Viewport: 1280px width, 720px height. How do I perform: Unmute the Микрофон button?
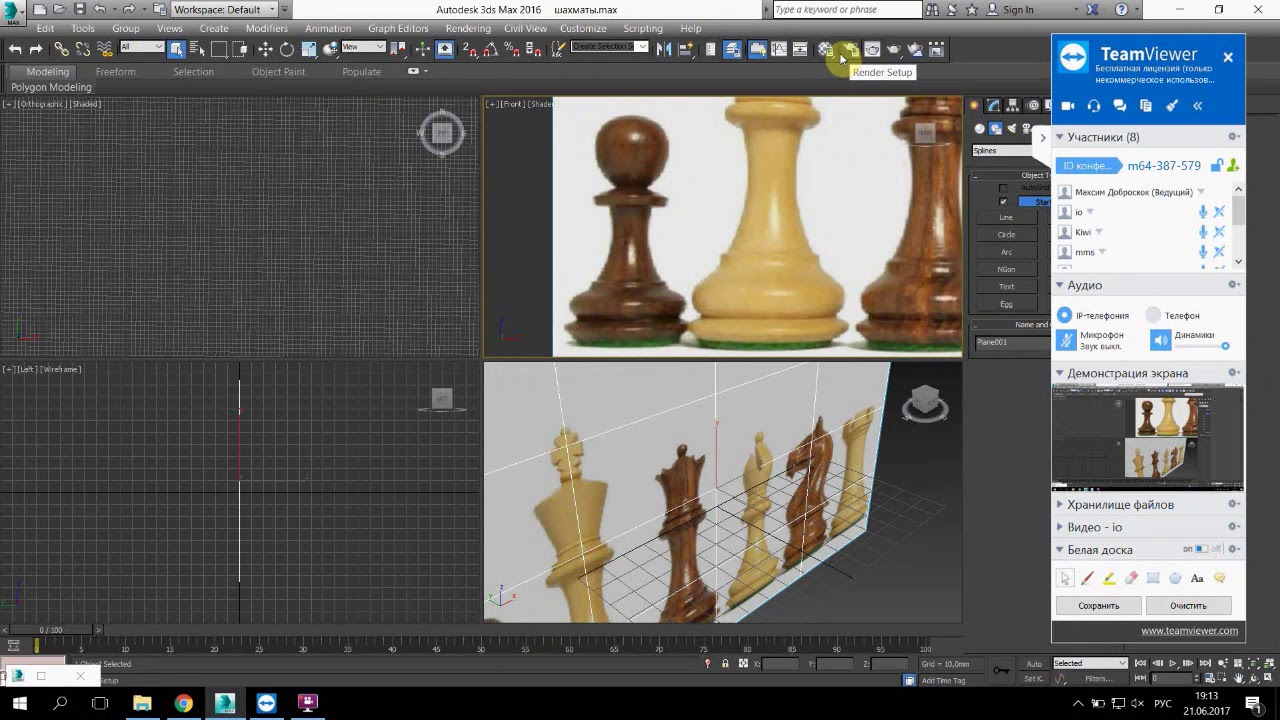tap(1066, 341)
